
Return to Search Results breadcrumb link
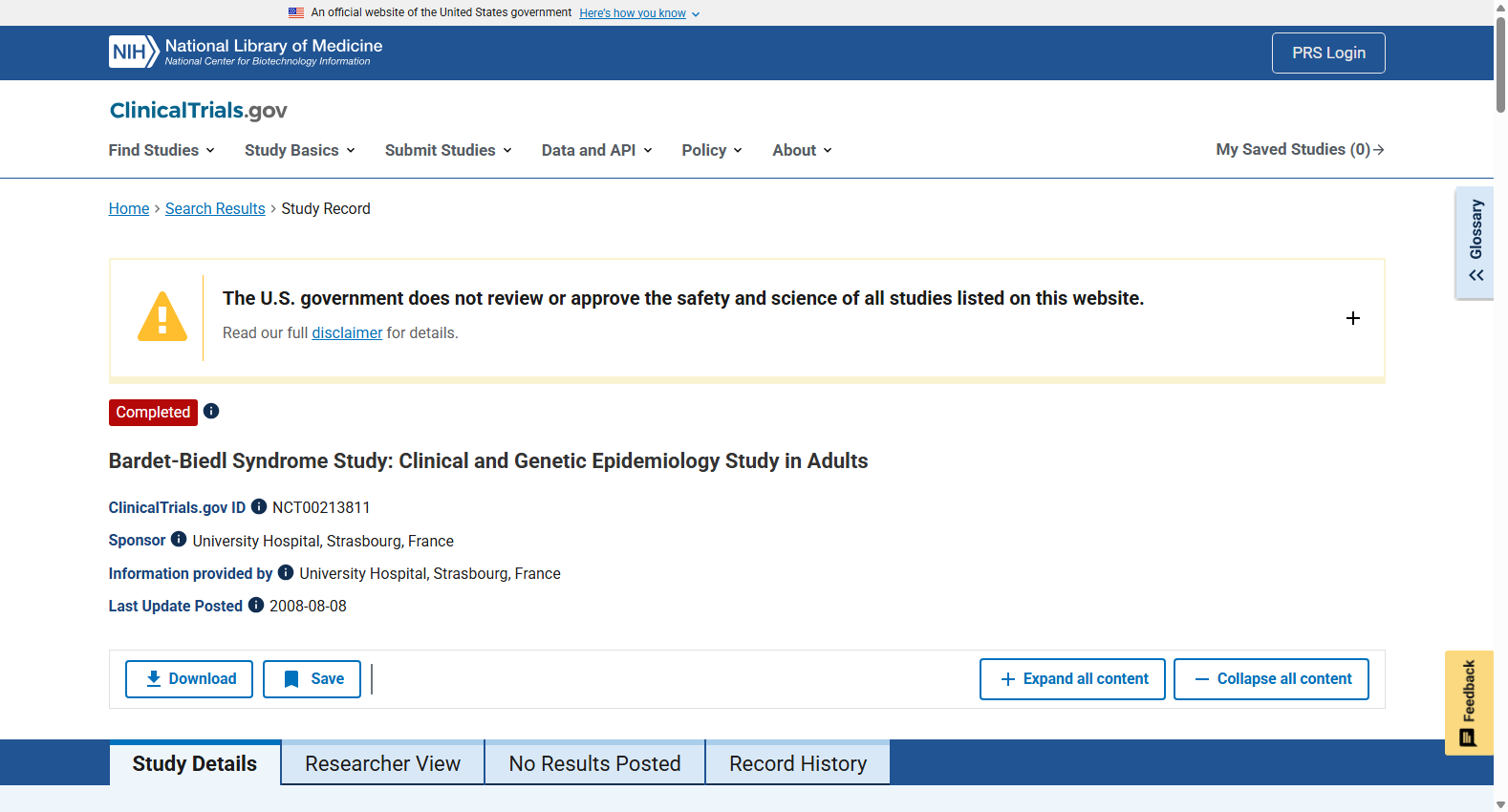click(215, 208)
